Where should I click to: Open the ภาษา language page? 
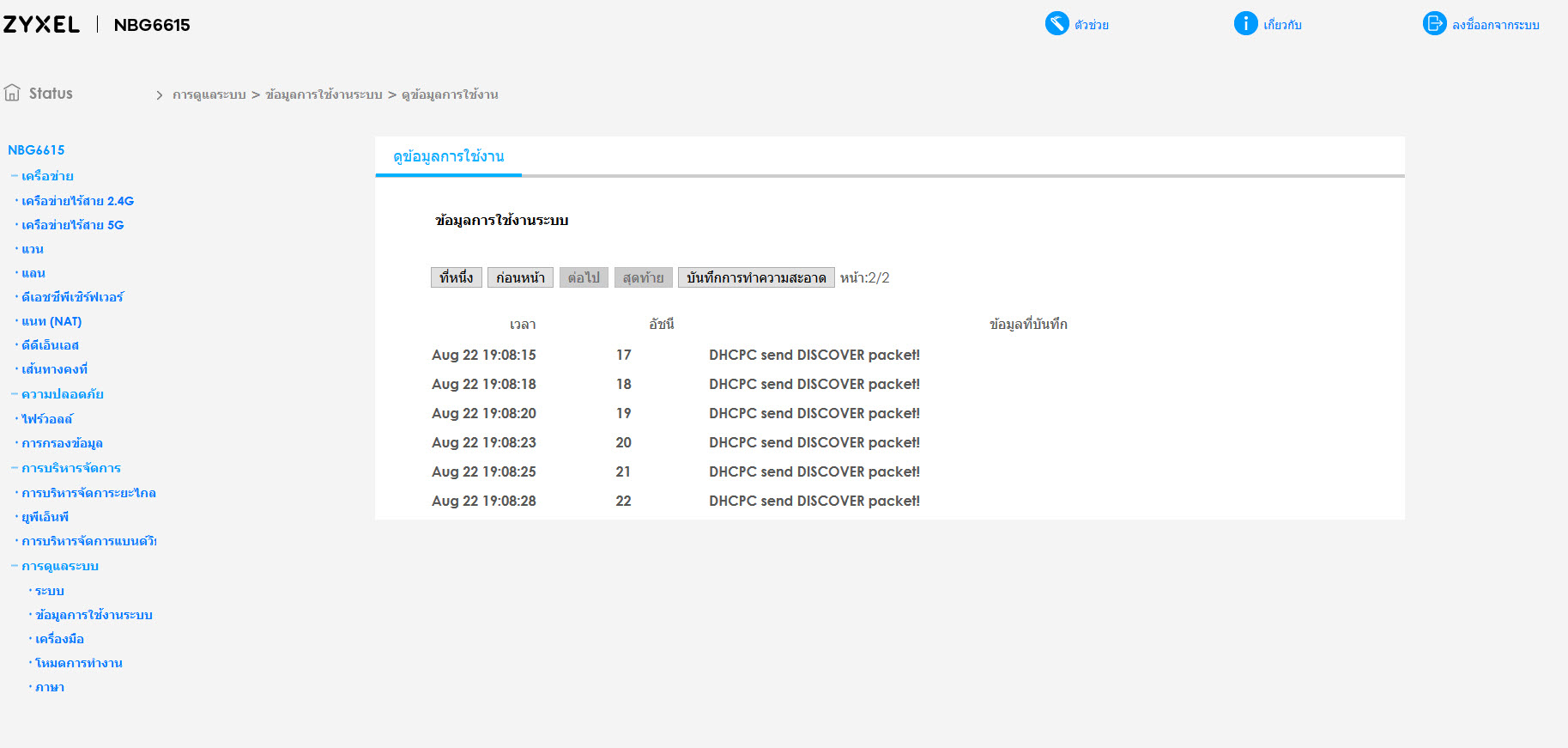tap(50, 687)
